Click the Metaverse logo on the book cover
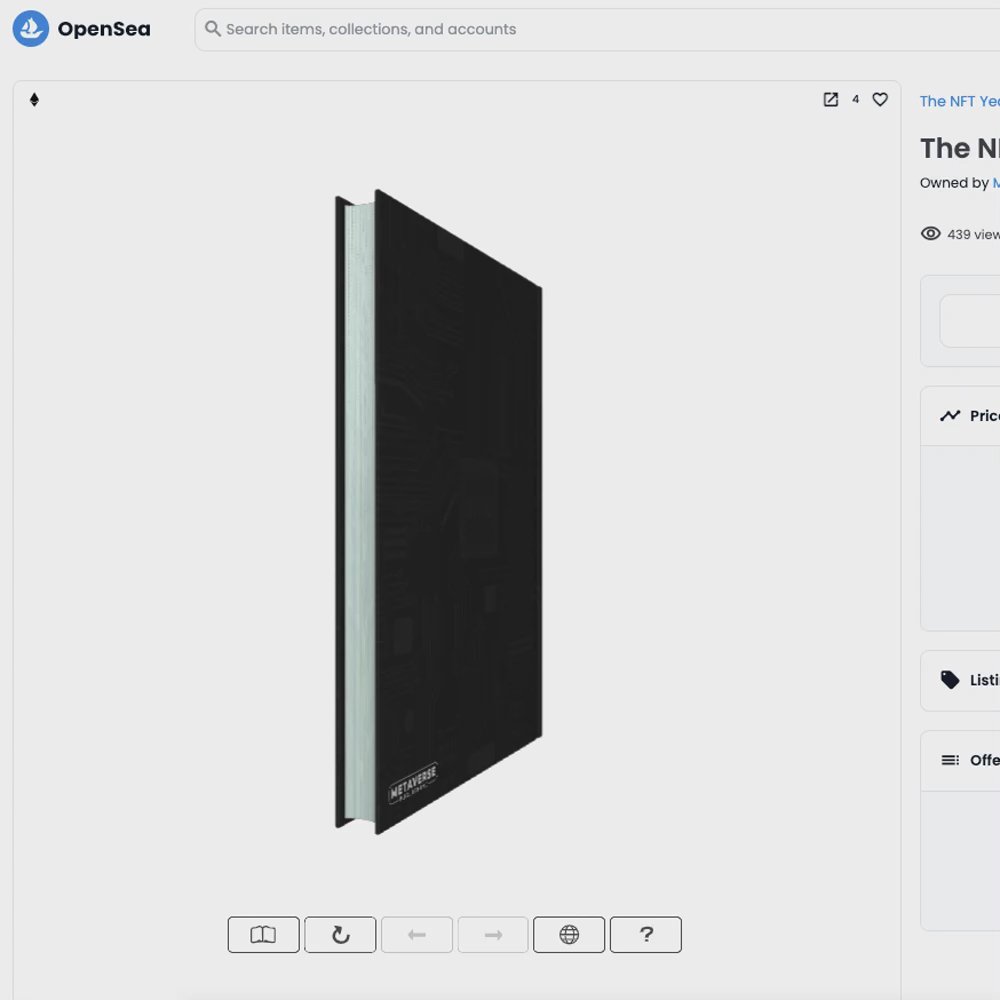 tap(413, 783)
